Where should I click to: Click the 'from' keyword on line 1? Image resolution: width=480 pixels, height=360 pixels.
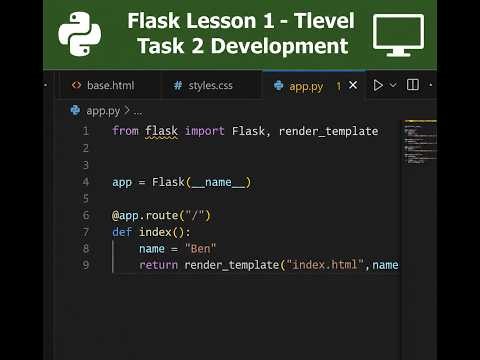click(x=125, y=131)
